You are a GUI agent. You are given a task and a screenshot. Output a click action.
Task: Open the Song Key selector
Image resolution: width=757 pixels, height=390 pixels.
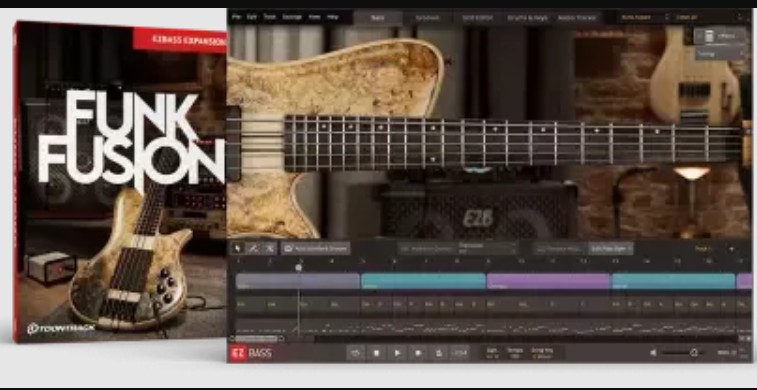543,353
